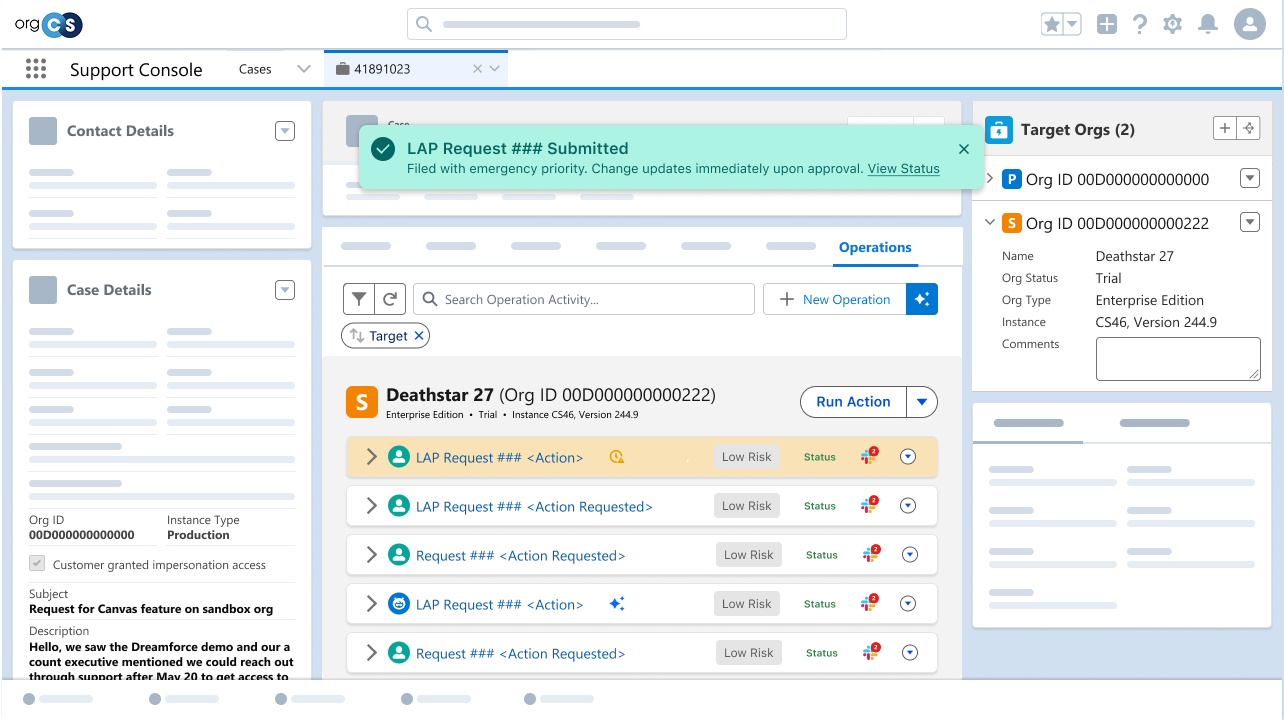Expand Org ID 00D000000000000 in Target Orgs

tap(990, 179)
